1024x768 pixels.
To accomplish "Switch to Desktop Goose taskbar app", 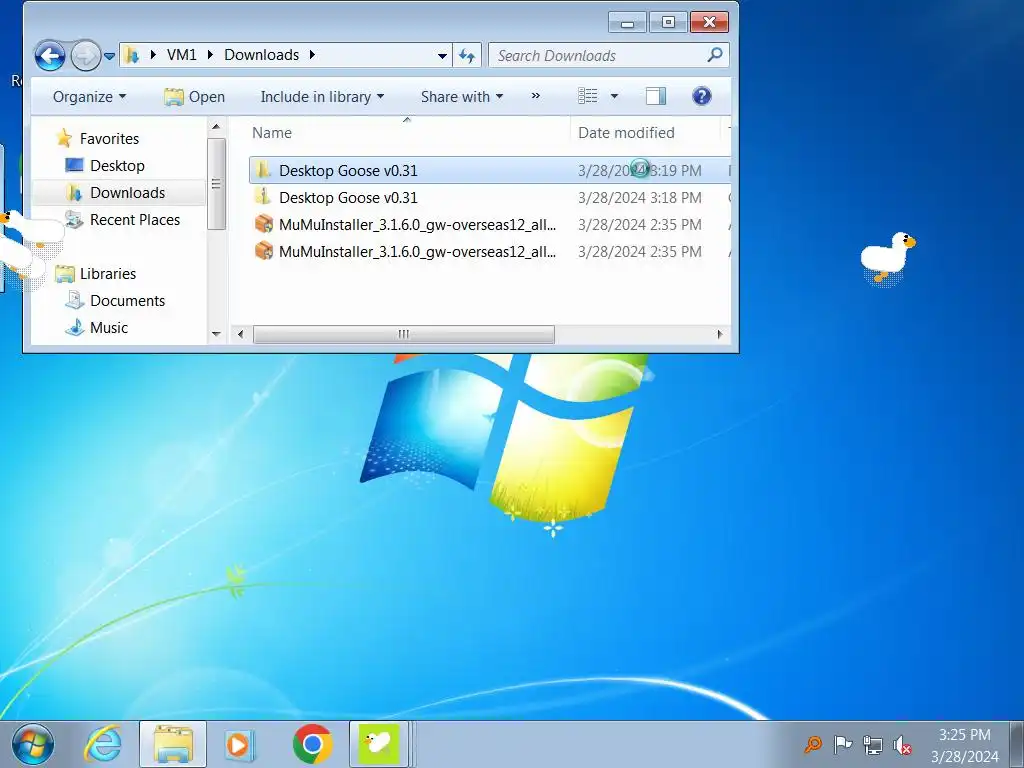I will 379,744.
